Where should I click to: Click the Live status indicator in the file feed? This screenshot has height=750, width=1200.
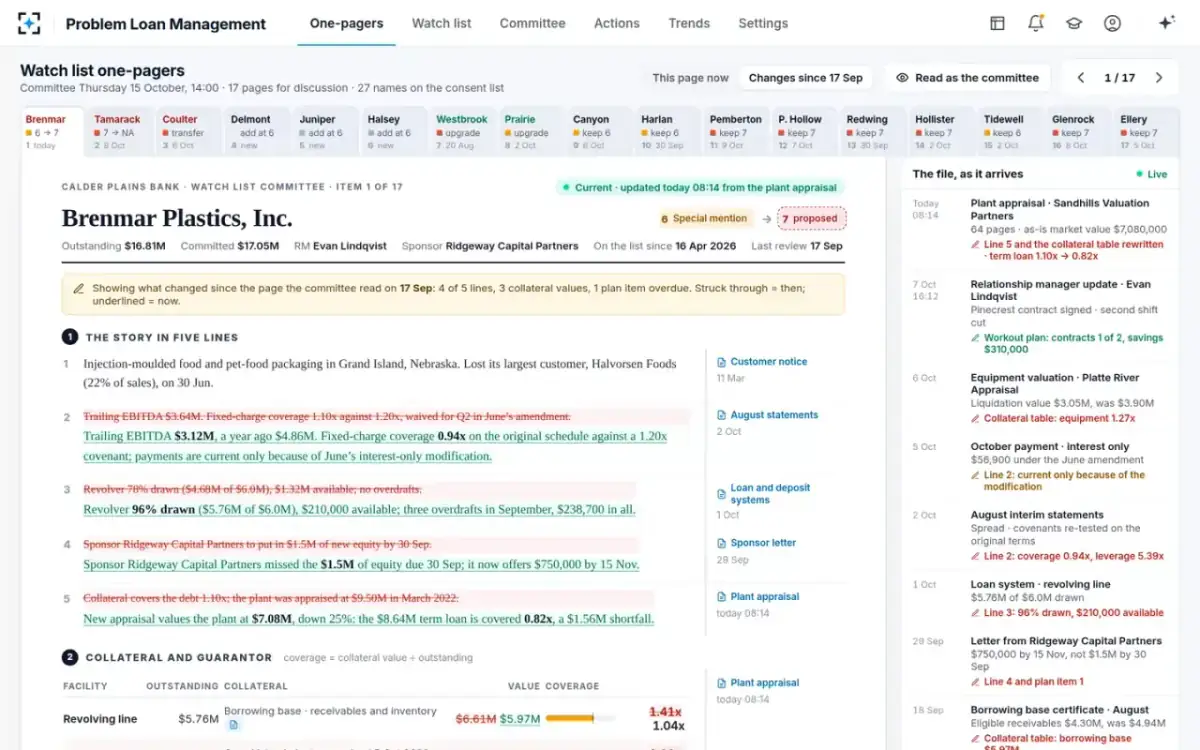click(x=1150, y=174)
